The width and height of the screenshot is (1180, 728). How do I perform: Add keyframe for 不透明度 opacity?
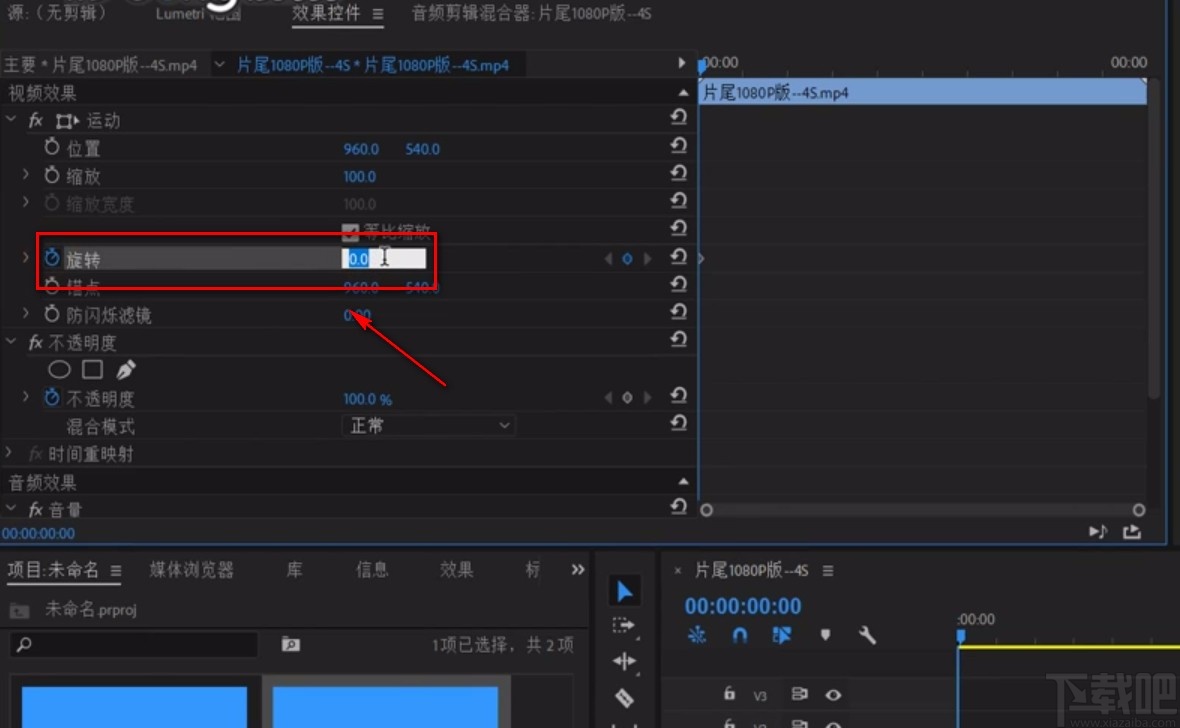(627, 398)
